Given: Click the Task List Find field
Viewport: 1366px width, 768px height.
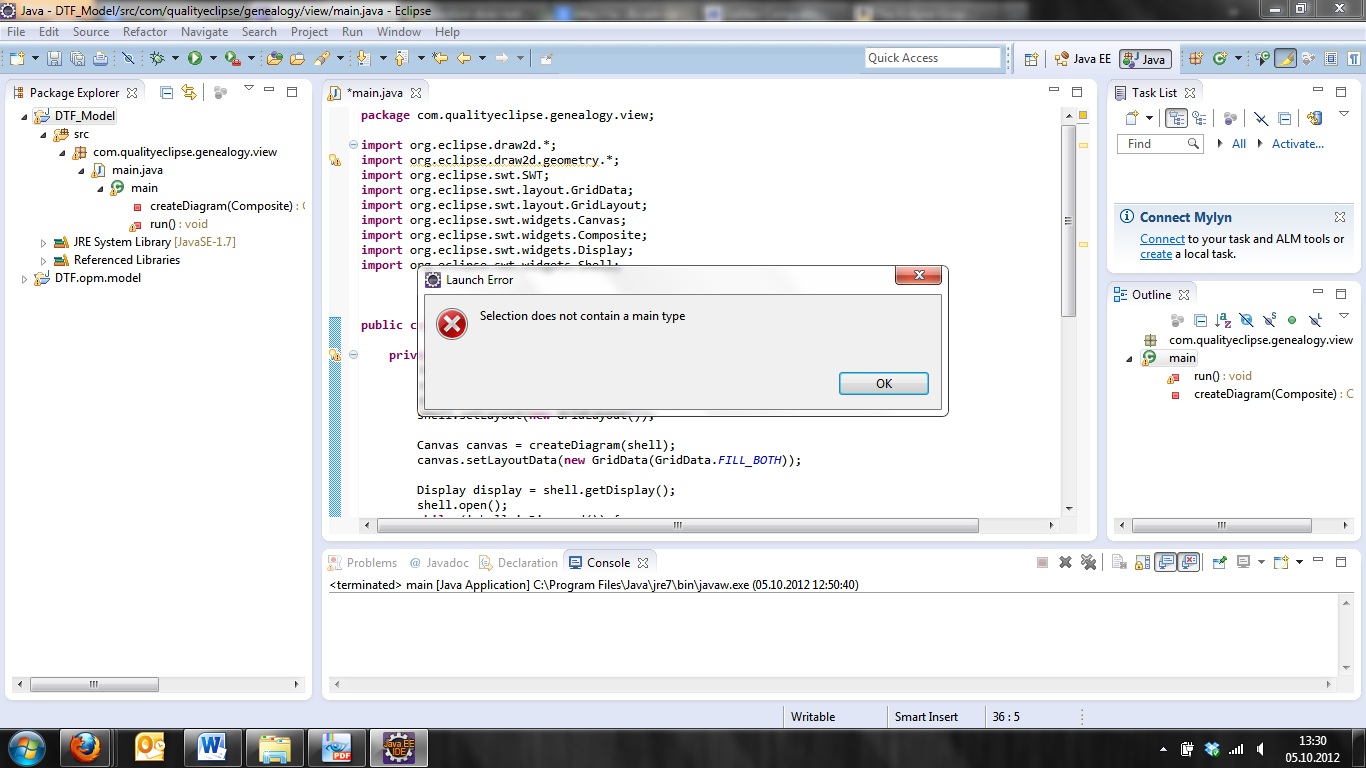Looking at the screenshot, I should (x=1159, y=144).
